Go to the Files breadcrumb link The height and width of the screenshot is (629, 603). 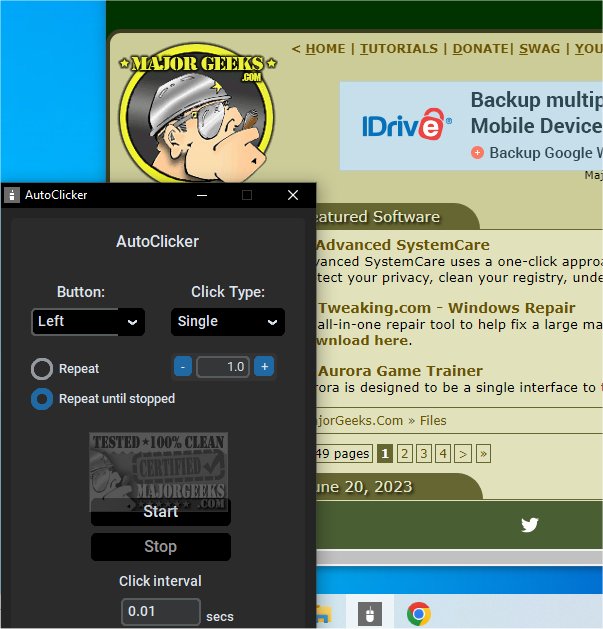click(433, 420)
